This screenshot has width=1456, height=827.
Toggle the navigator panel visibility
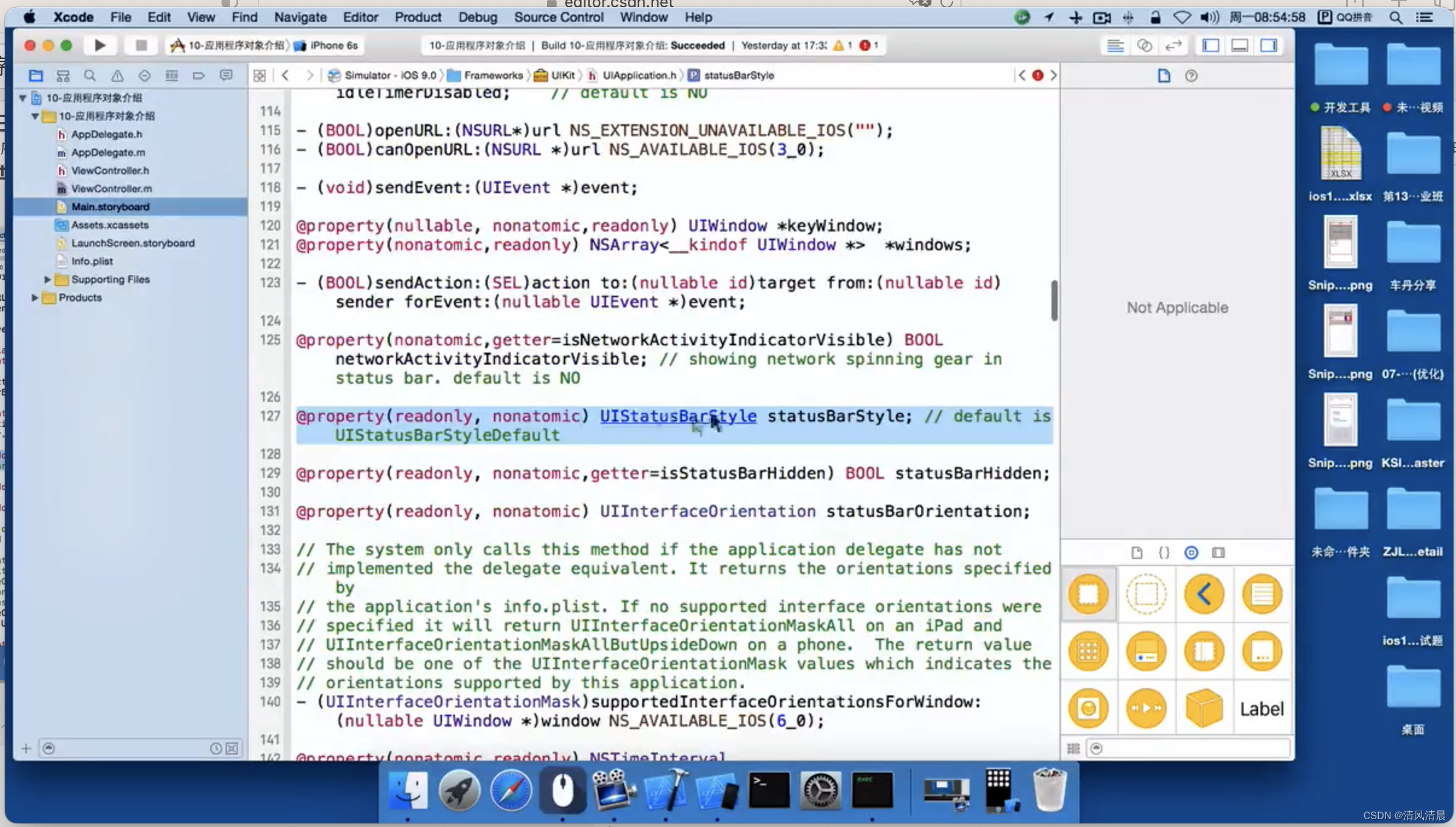point(1211,44)
